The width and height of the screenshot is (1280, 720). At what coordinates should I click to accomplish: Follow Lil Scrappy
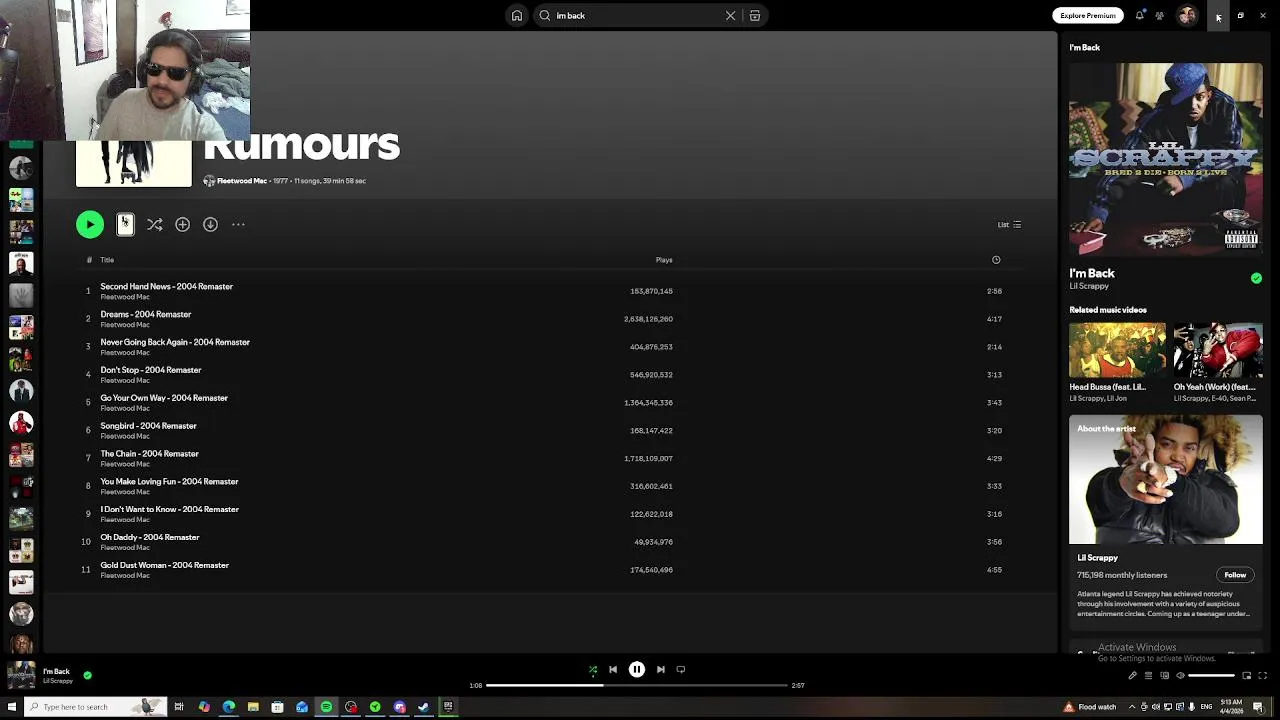(x=1235, y=575)
